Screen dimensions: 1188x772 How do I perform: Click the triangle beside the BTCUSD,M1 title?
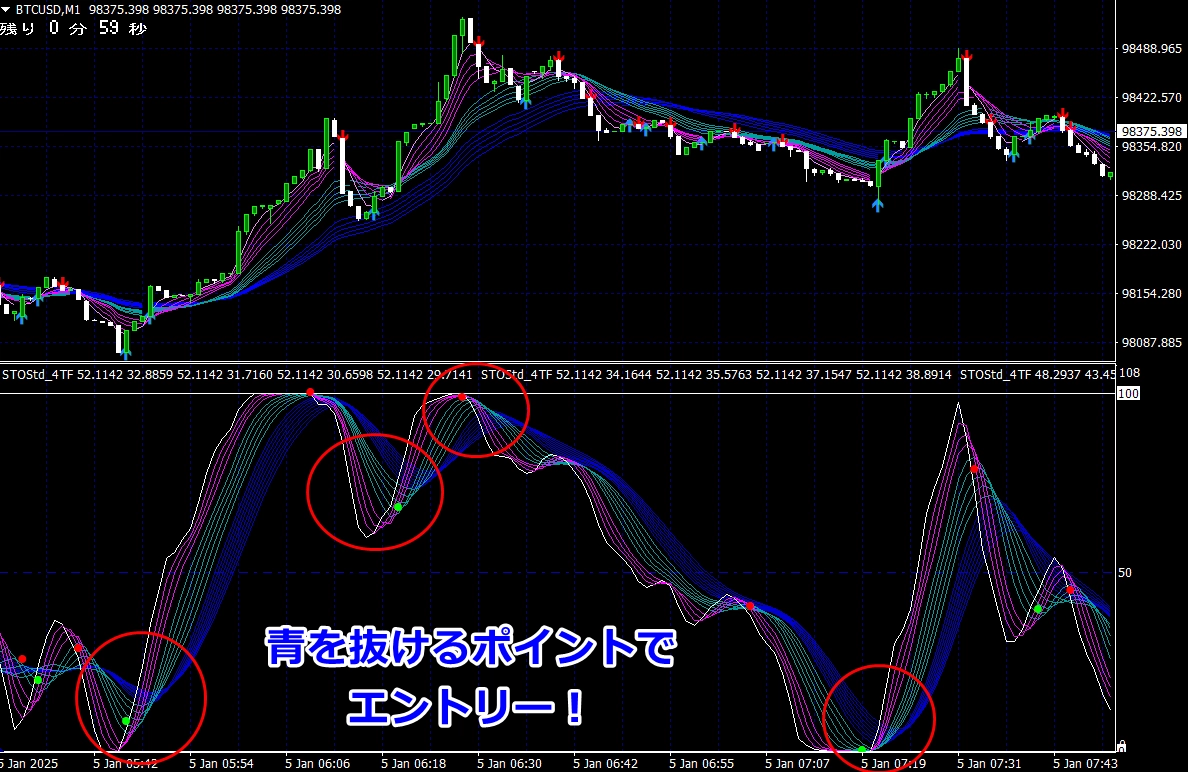tap(7, 10)
